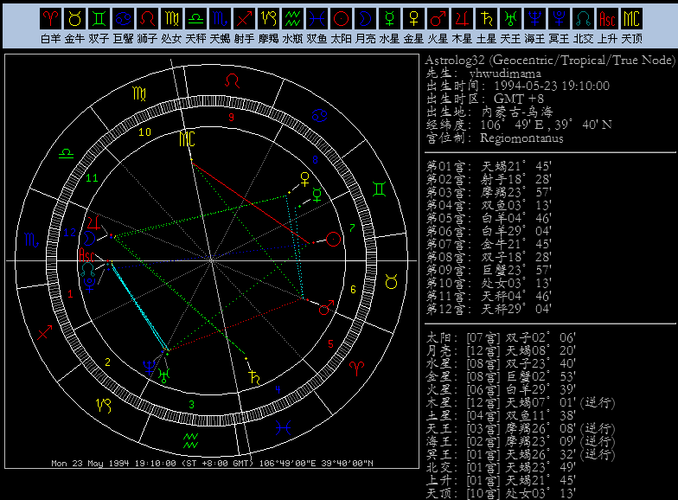Click the Aries (白羊) symbol in legend

pyautogui.click(x=51, y=19)
